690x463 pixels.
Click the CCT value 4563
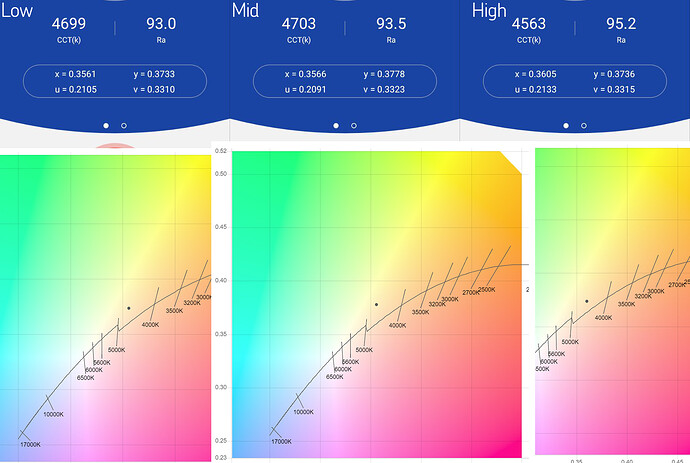pyautogui.click(x=529, y=24)
